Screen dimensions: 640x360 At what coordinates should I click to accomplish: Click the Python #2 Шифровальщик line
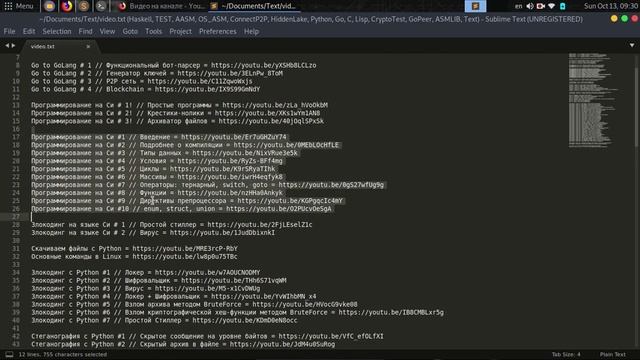[x=159, y=280]
